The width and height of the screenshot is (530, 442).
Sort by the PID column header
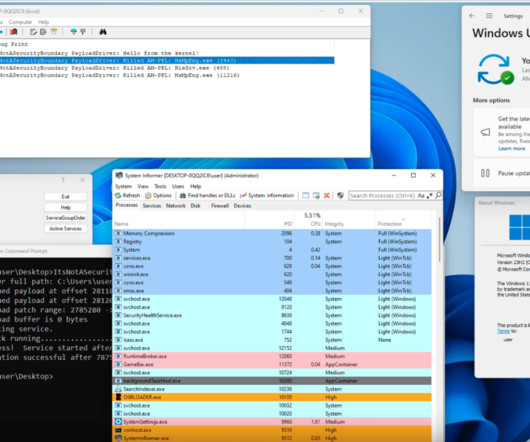270,224
